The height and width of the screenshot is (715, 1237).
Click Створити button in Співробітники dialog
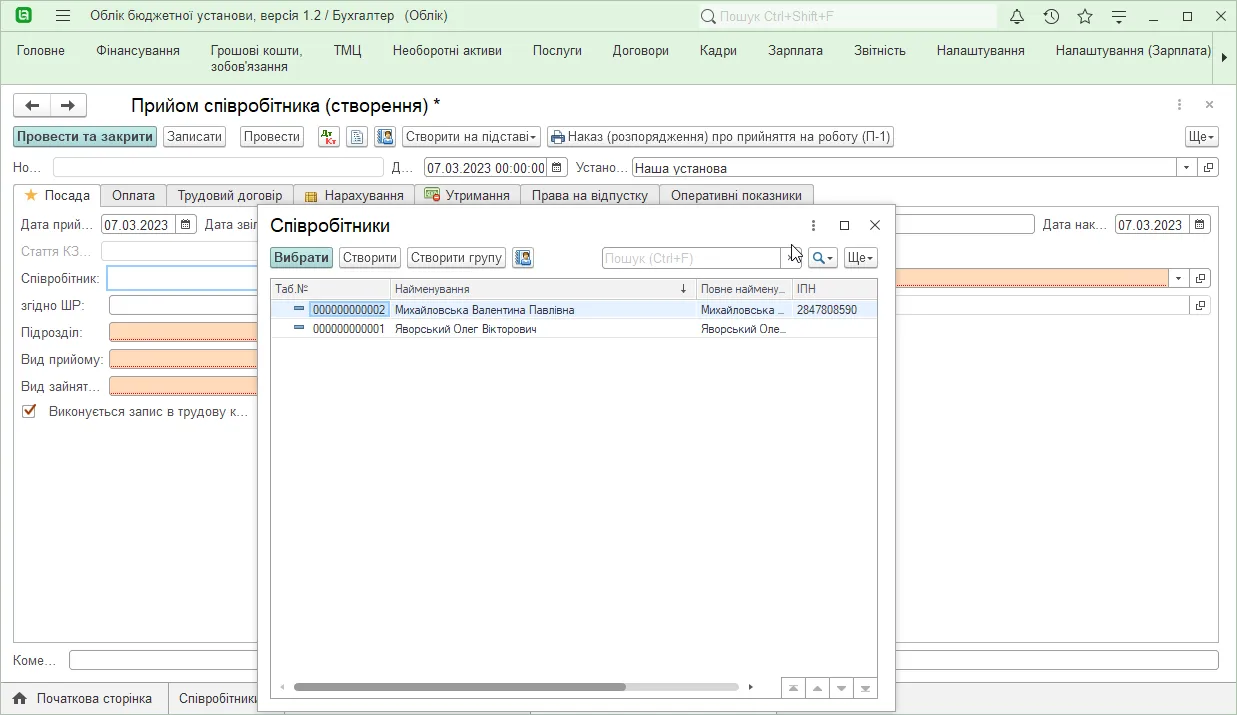click(370, 258)
